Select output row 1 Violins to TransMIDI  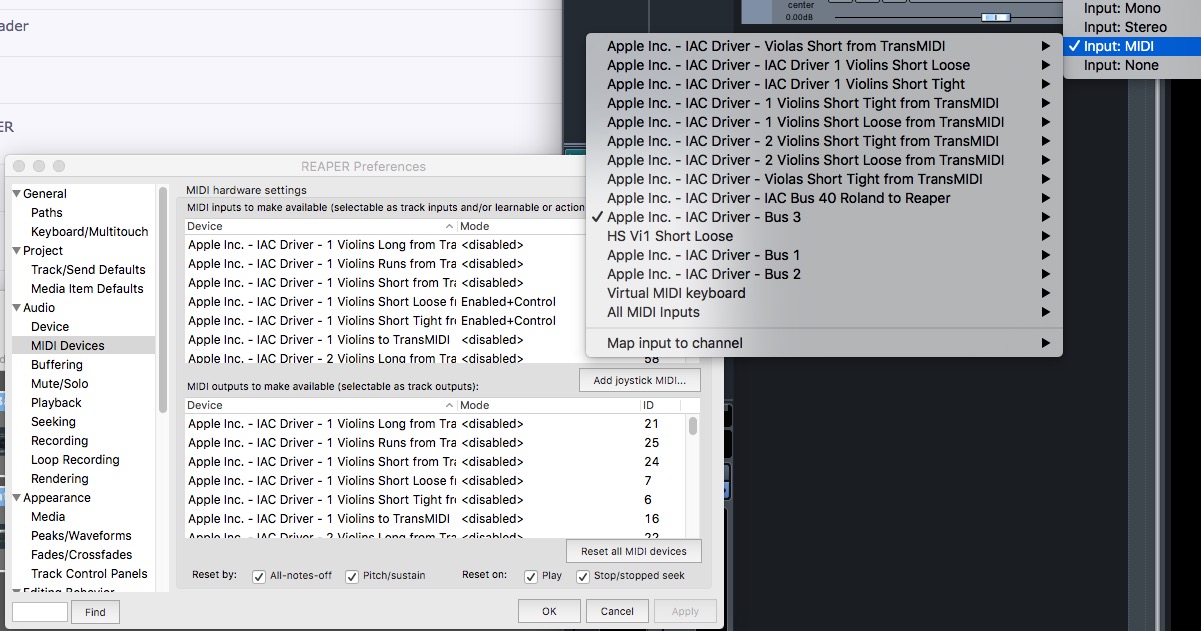[436, 519]
